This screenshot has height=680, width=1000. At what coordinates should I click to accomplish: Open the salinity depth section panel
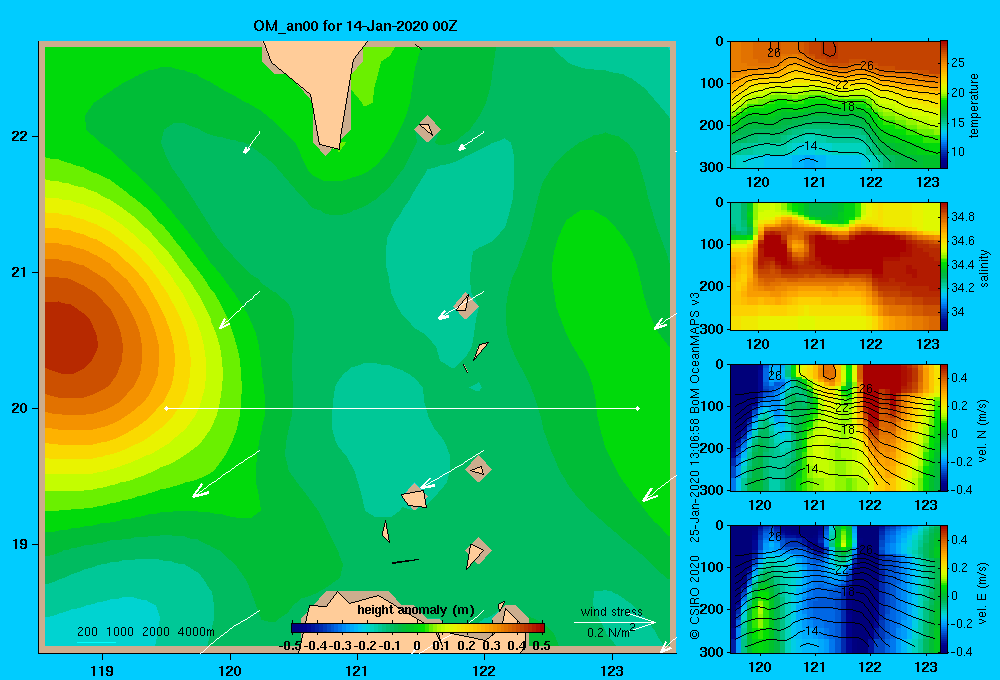coord(835,266)
